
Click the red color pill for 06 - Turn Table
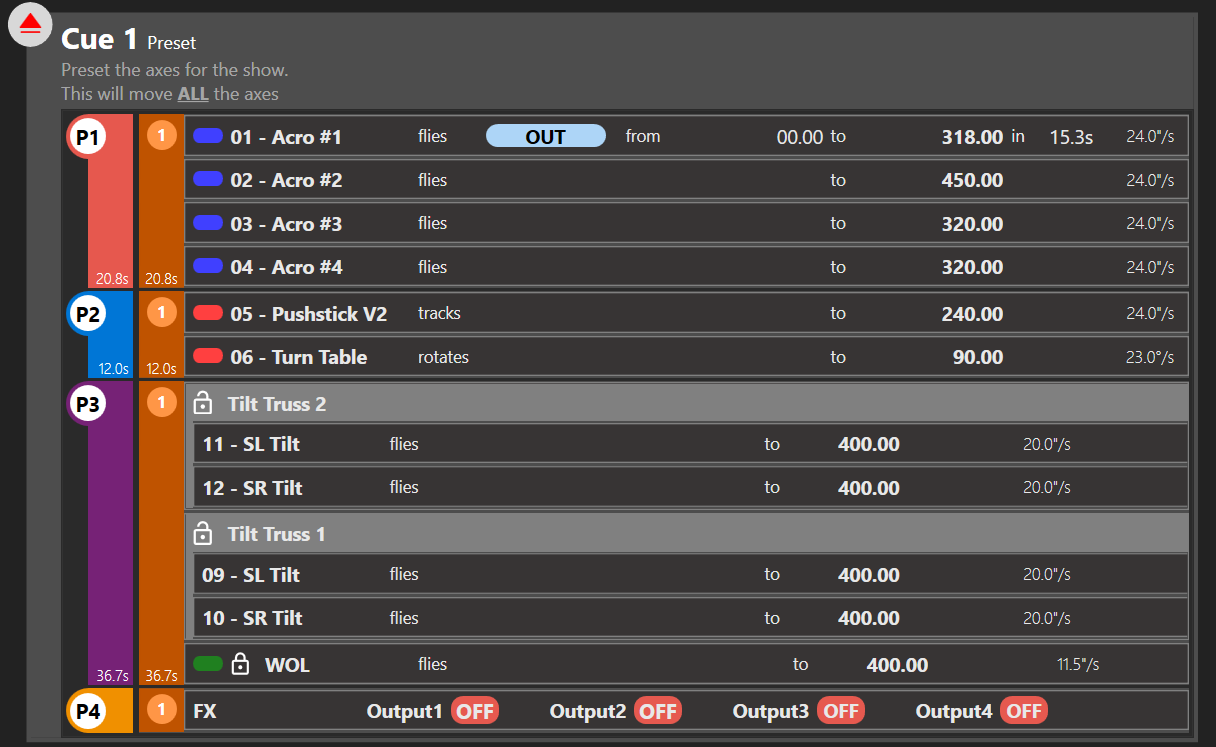[x=208, y=356]
